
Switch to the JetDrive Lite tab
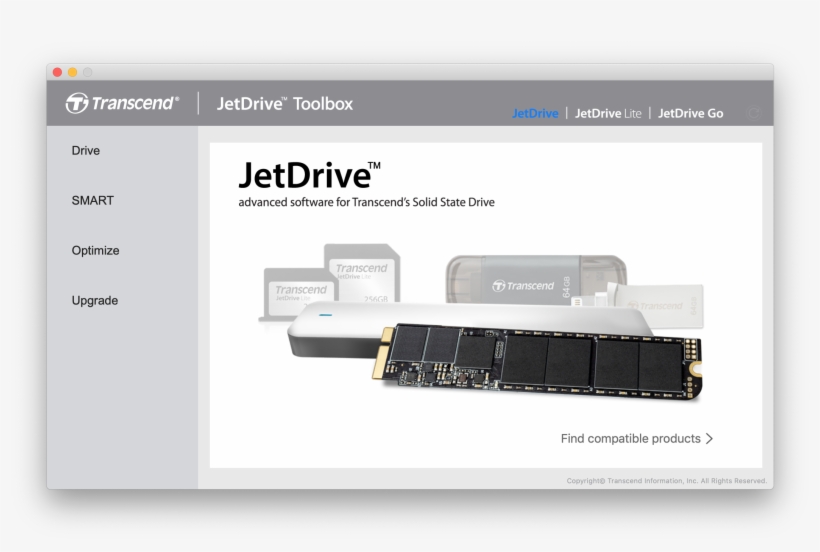tap(608, 113)
